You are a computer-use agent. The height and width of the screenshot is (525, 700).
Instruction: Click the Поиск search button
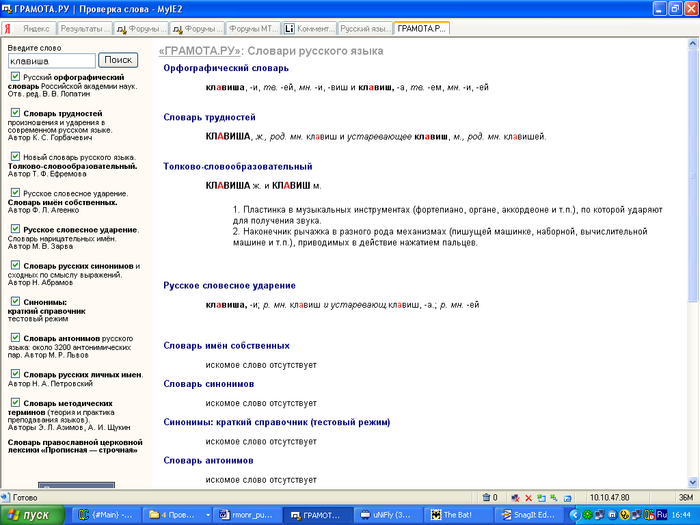tap(118, 60)
